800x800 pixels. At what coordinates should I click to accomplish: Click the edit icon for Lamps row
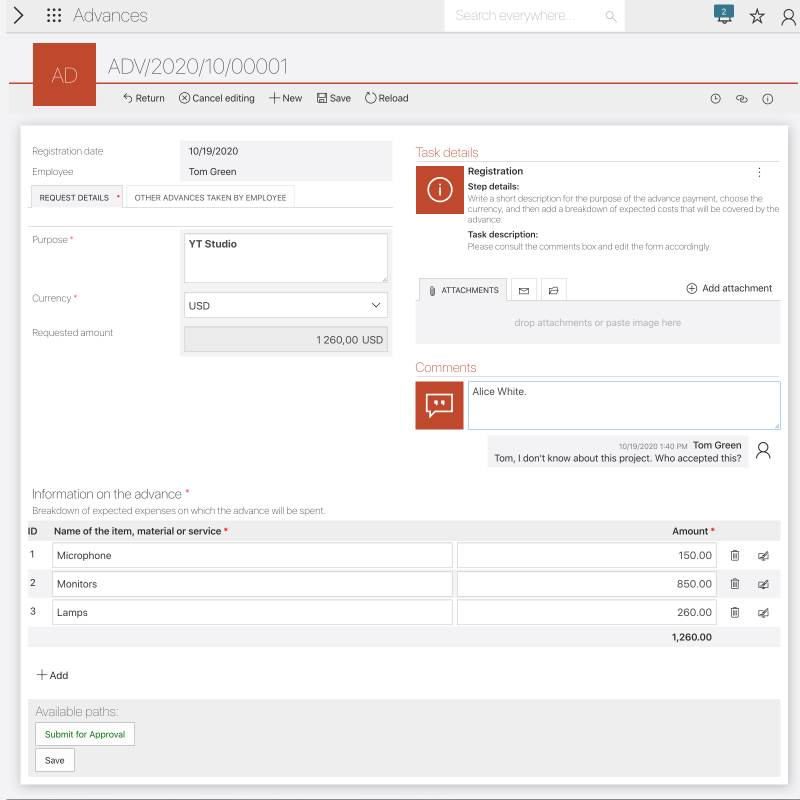coord(764,612)
